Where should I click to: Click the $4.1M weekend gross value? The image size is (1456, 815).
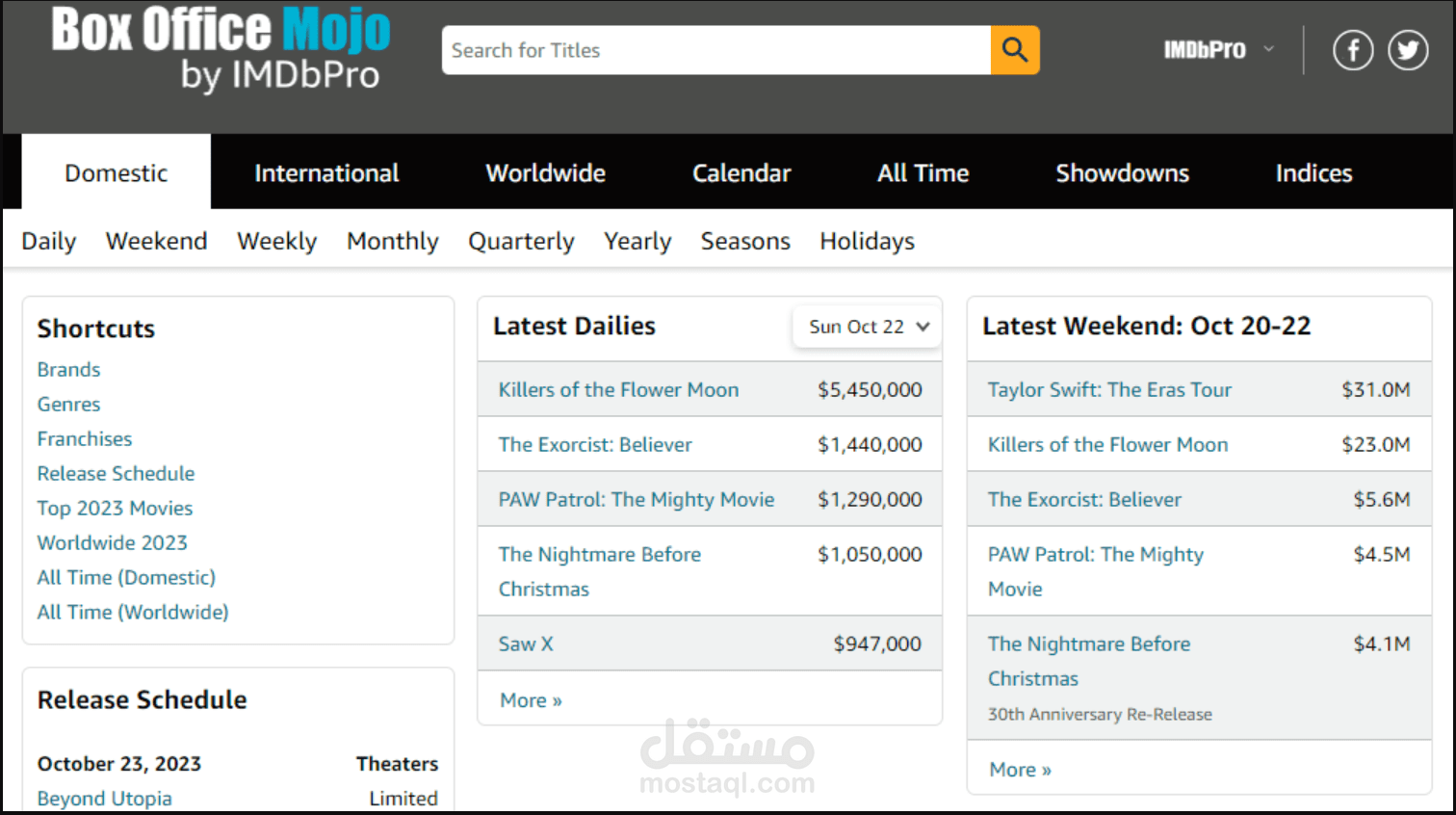(1382, 644)
